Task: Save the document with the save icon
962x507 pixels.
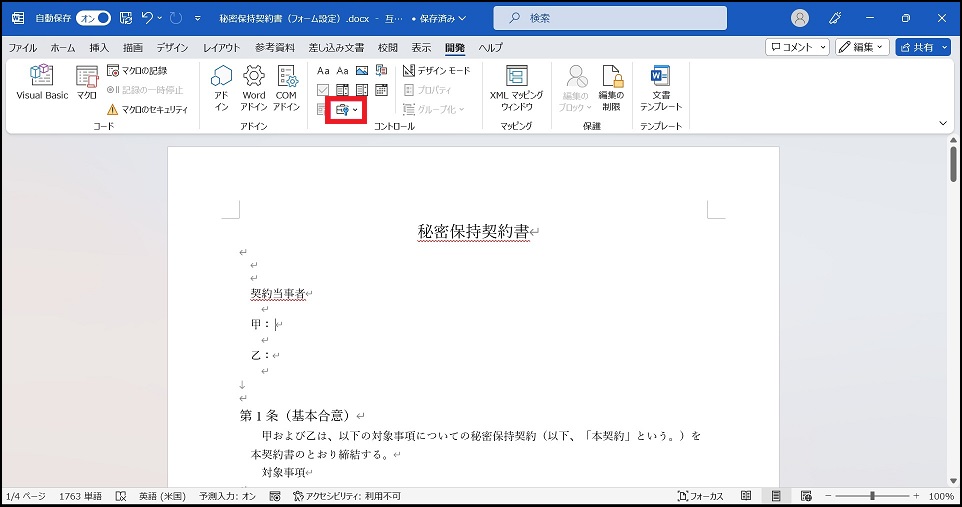Action: click(x=126, y=18)
